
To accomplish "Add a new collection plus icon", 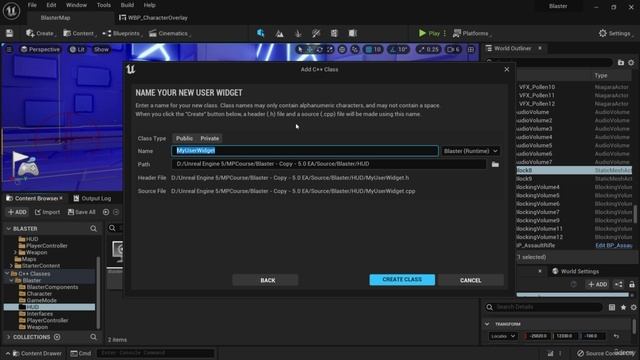I will pos(57,337).
